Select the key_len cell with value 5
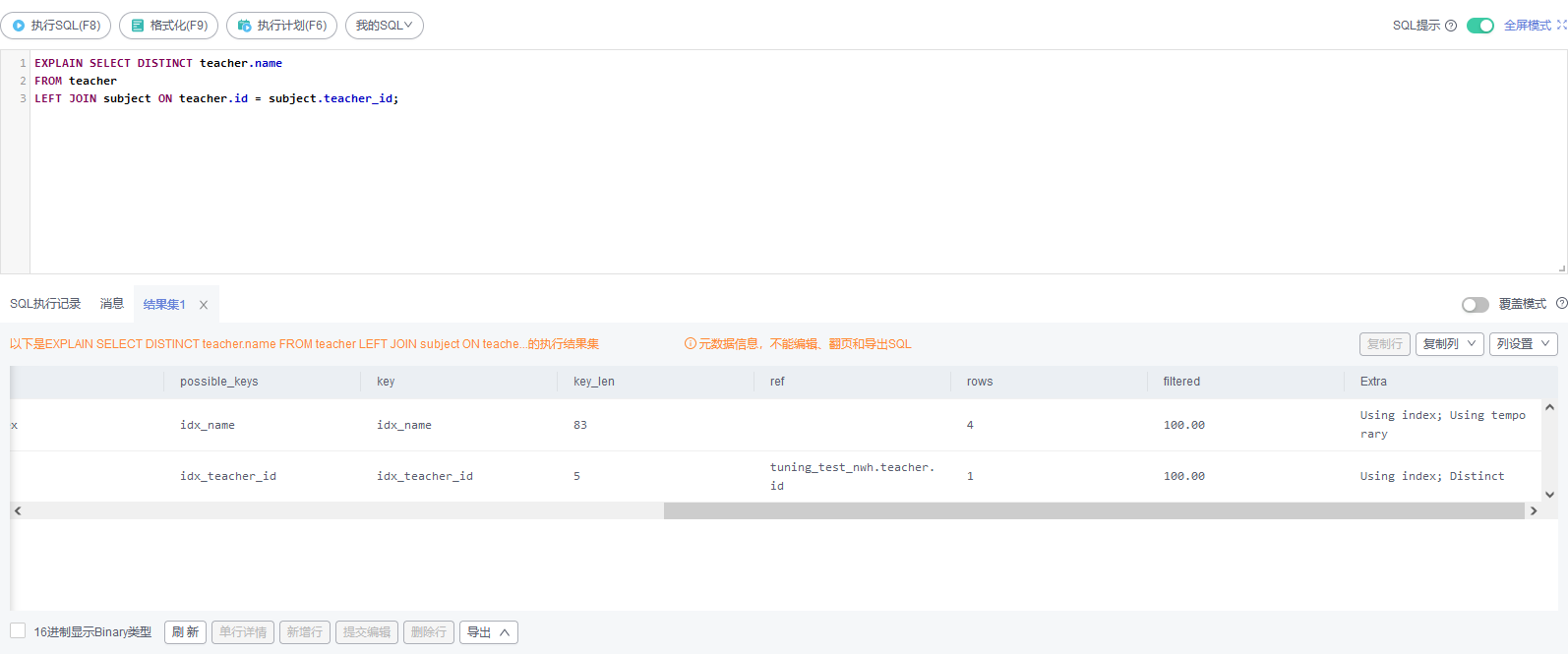Screen dimensions: 1568x654 656,476
